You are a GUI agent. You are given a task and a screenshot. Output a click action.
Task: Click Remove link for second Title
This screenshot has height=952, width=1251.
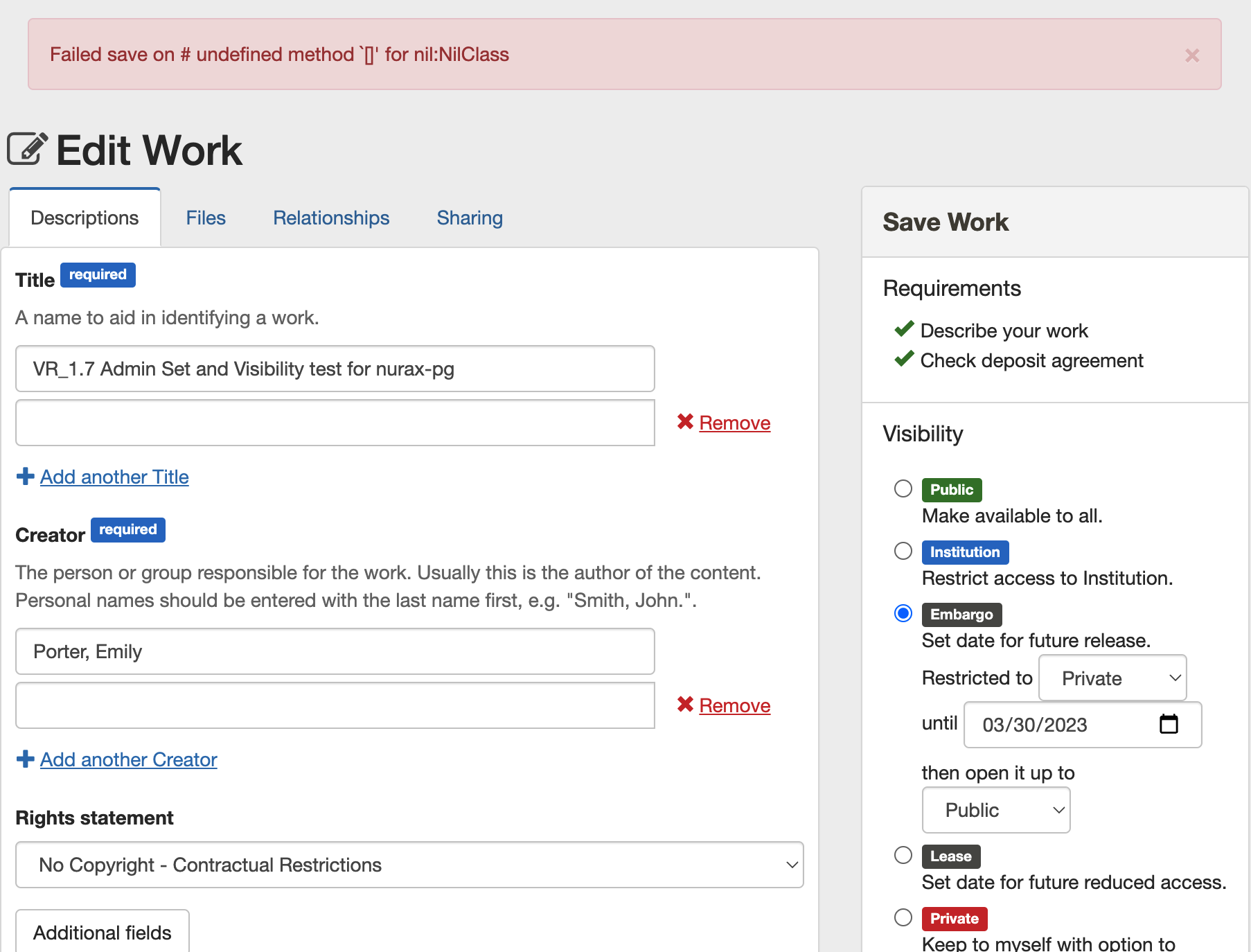735,423
